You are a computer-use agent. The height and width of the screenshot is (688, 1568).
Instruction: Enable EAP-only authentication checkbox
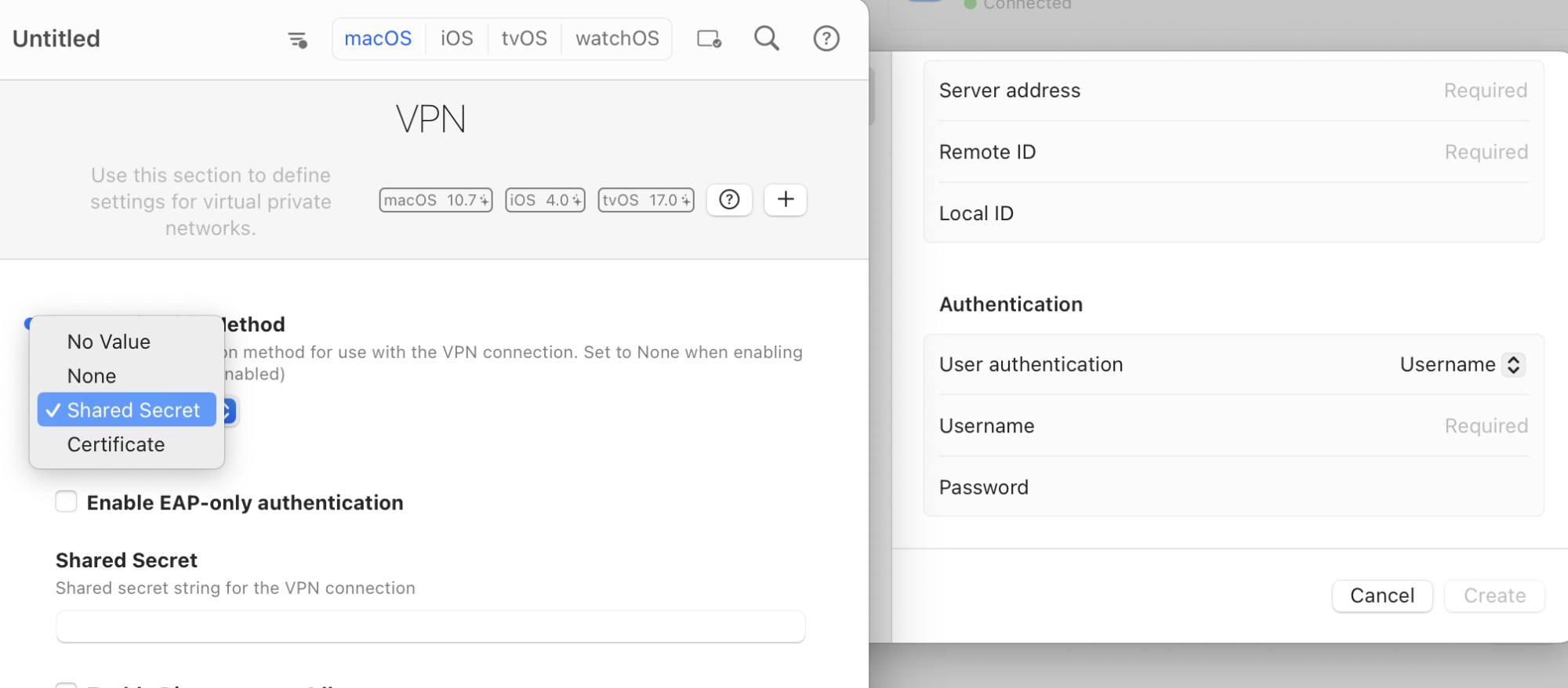tap(67, 502)
